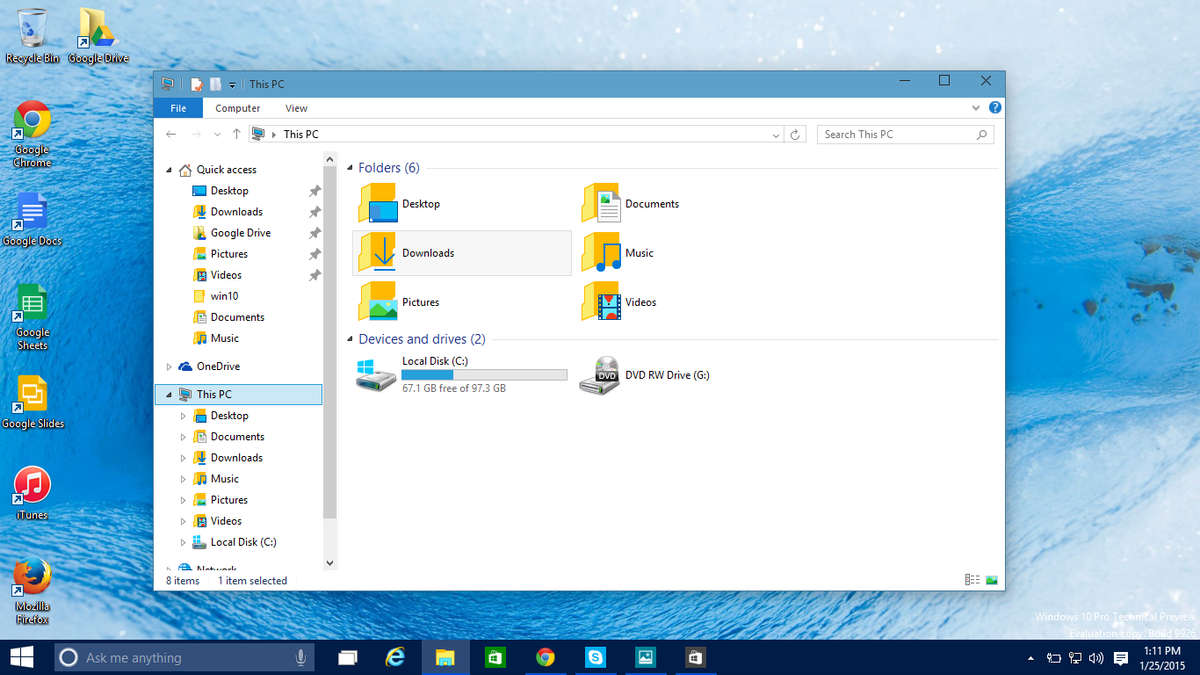This screenshot has width=1200, height=675.
Task: Expand OneDrive in the navigation pane
Action: coord(170,366)
